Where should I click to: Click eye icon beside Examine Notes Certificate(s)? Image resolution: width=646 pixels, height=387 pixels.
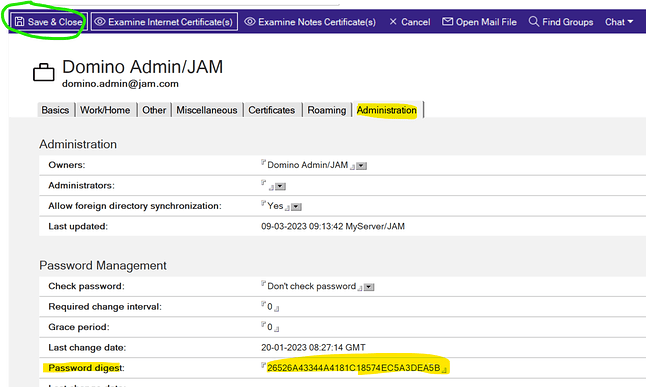pyautogui.click(x=250, y=21)
